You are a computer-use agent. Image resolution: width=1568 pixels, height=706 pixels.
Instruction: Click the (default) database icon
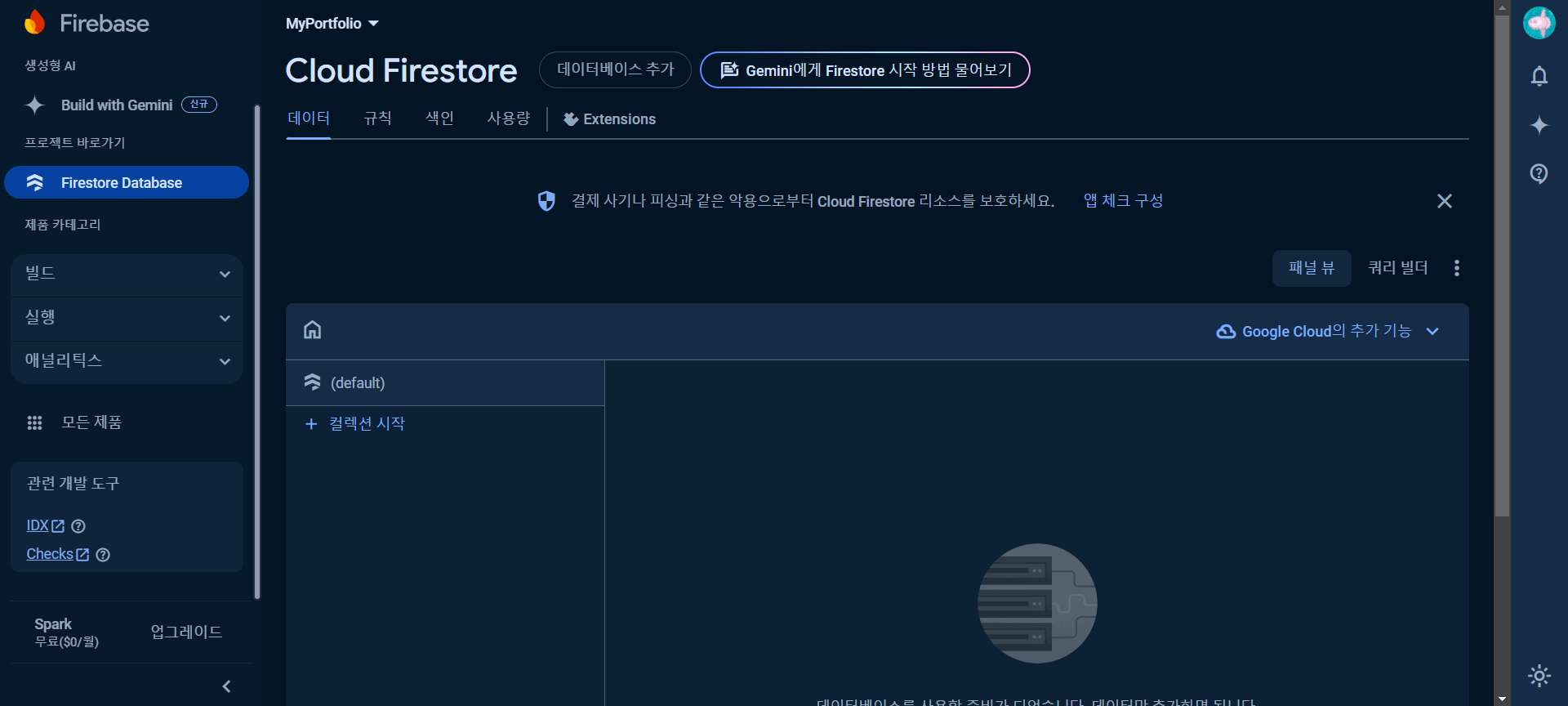pos(312,382)
